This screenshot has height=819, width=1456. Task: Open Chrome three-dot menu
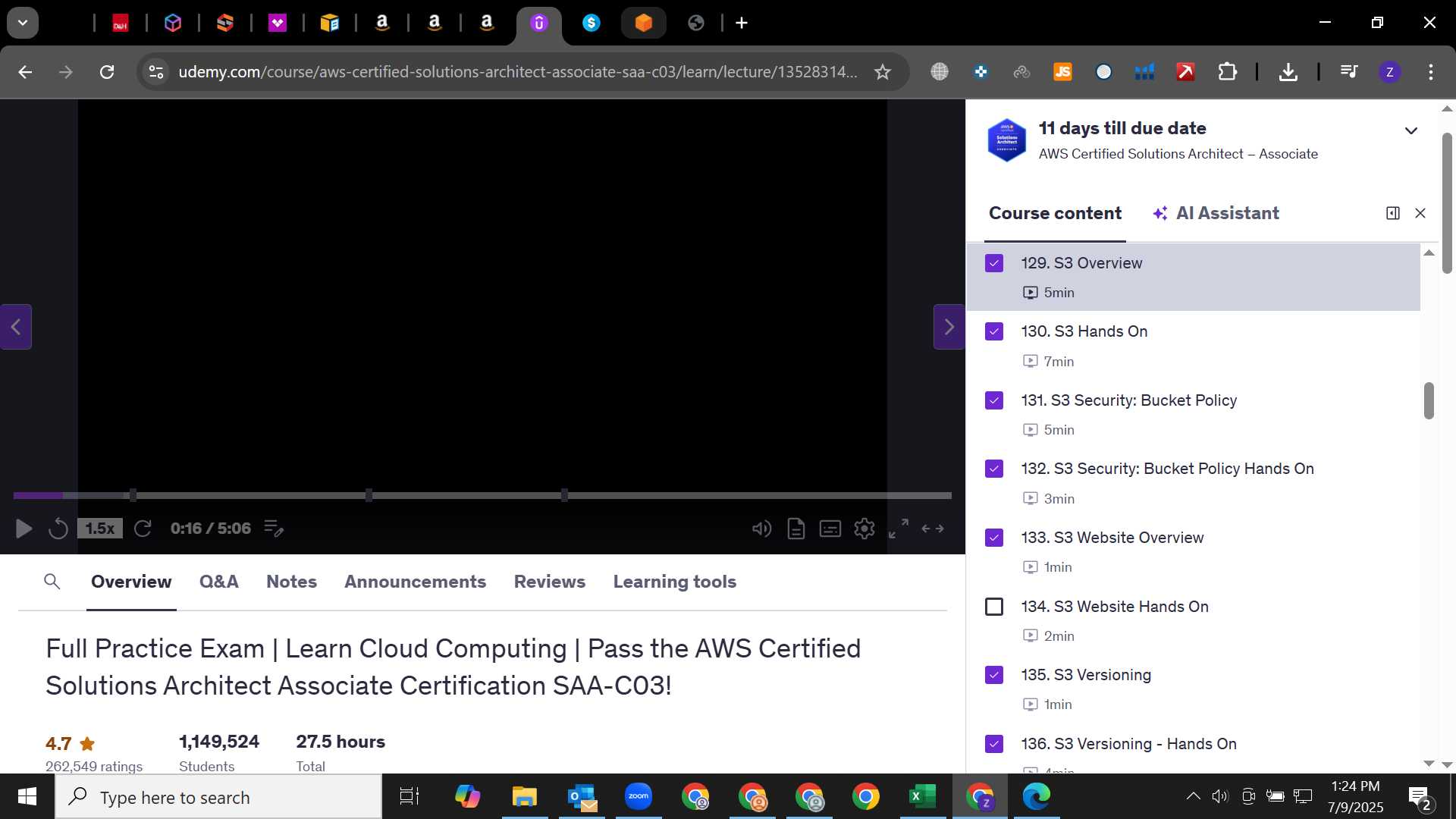(x=1430, y=72)
